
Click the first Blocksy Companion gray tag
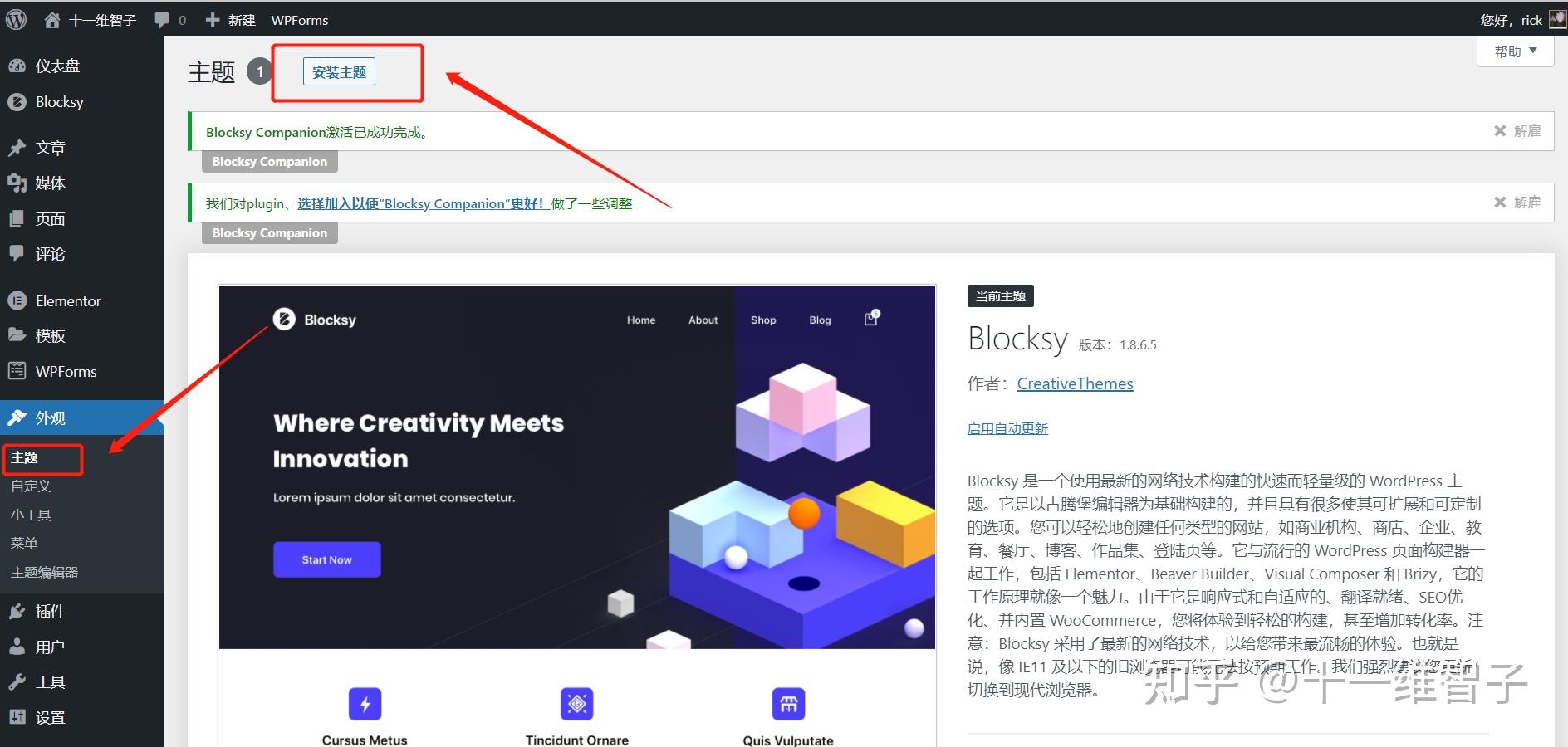270,162
